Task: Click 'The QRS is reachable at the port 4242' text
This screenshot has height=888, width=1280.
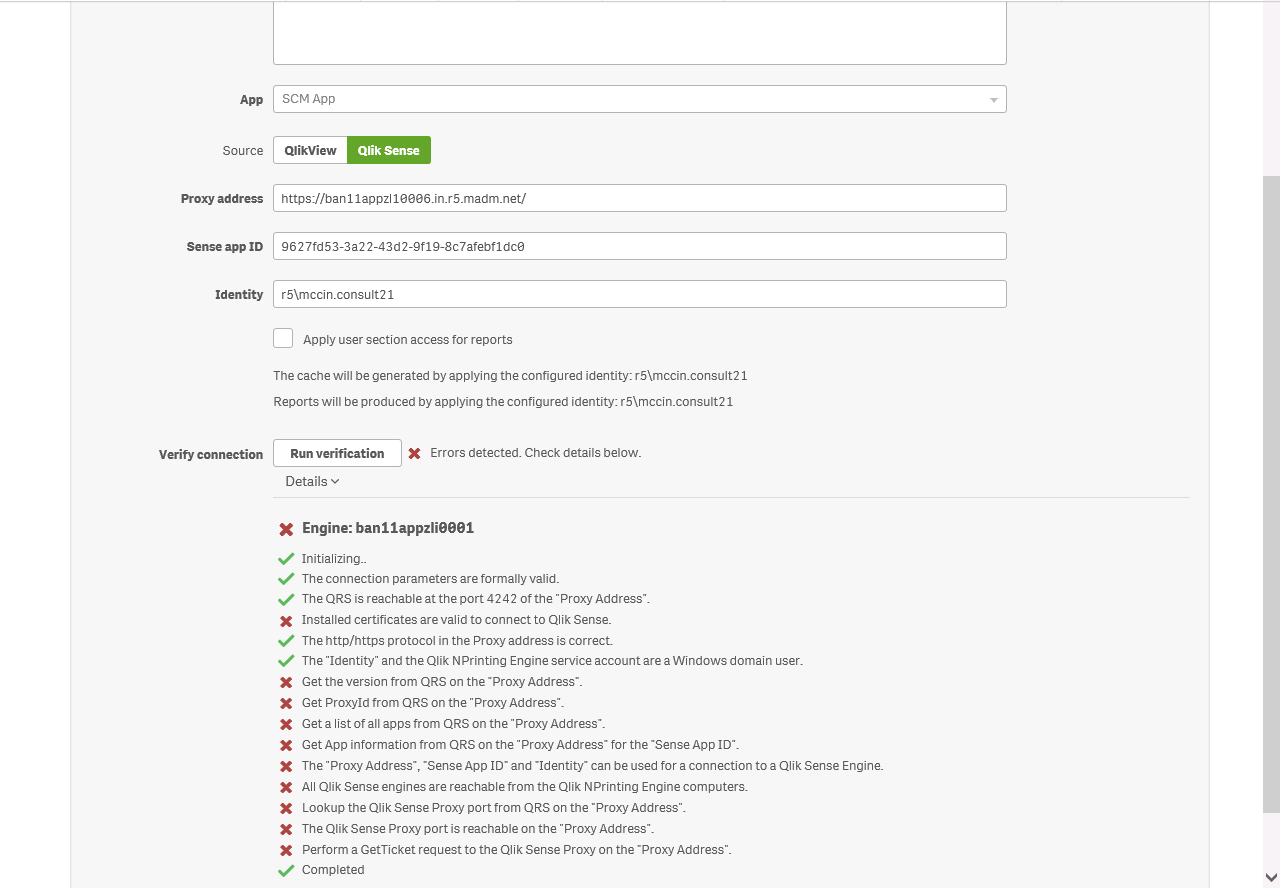Action: (476, 599)
